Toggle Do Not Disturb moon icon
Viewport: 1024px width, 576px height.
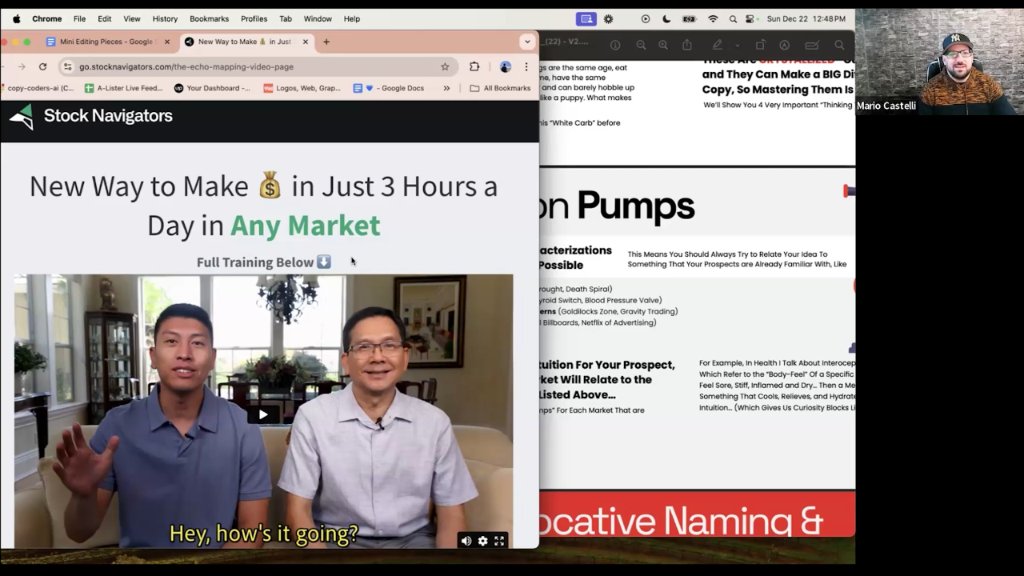click(x=666, y=19)
